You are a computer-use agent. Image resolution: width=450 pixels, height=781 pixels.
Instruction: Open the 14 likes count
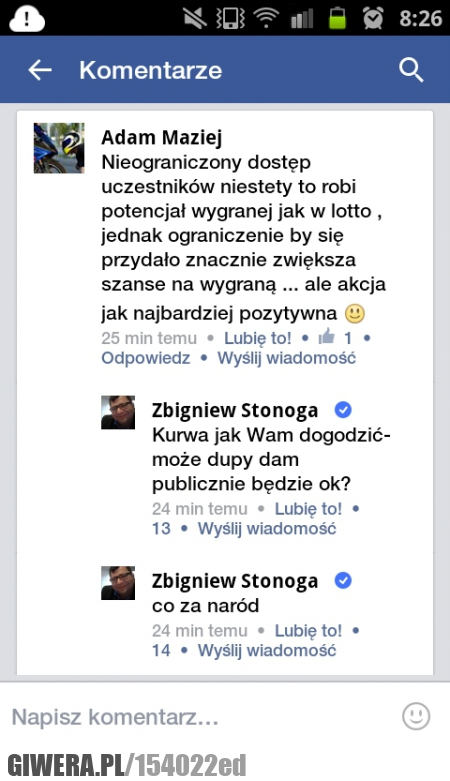pos(161,651)
